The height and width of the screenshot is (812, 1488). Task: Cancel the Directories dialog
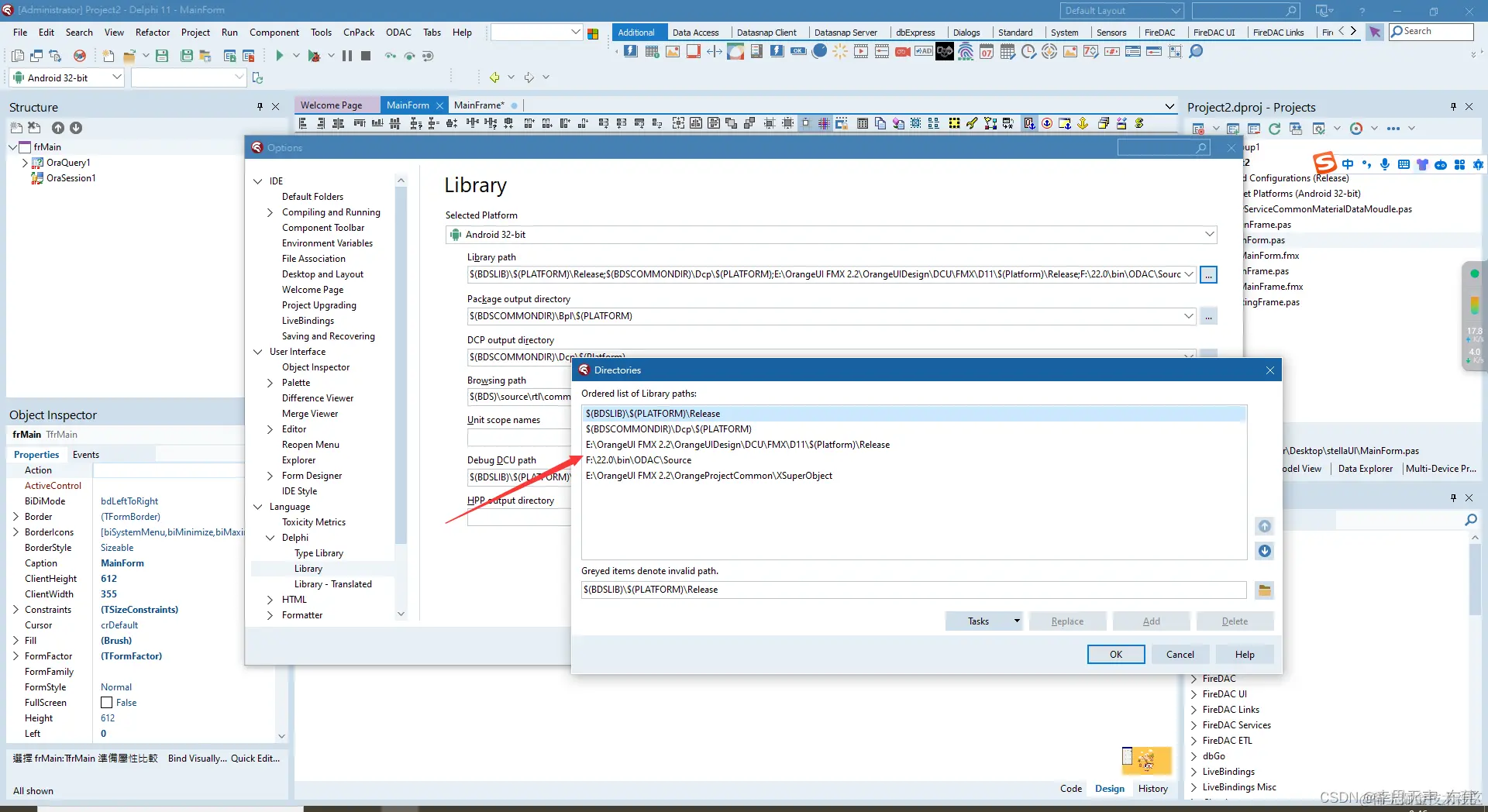[1180, 655]
